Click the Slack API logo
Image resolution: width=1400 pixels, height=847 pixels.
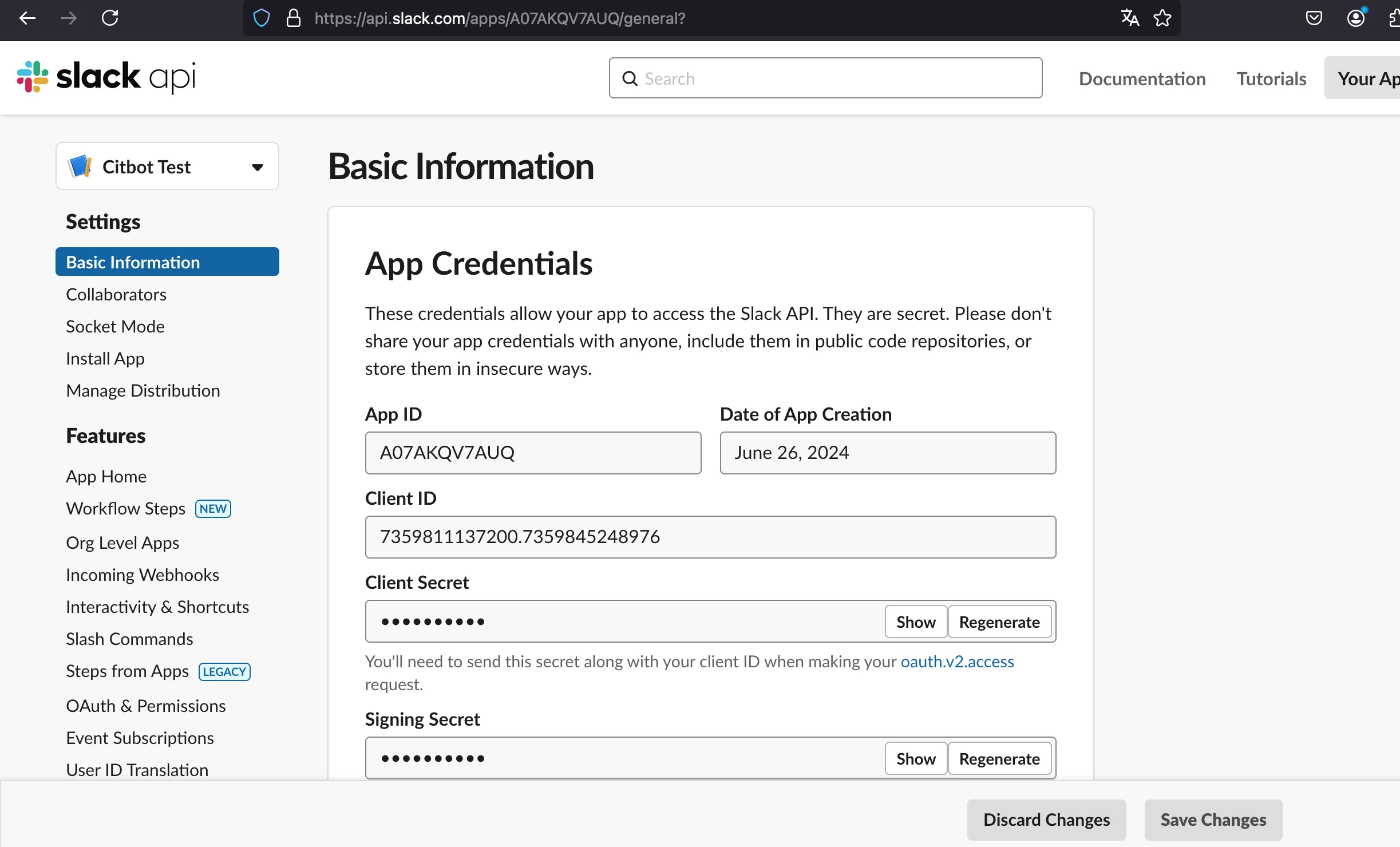(x=106, y=77)
